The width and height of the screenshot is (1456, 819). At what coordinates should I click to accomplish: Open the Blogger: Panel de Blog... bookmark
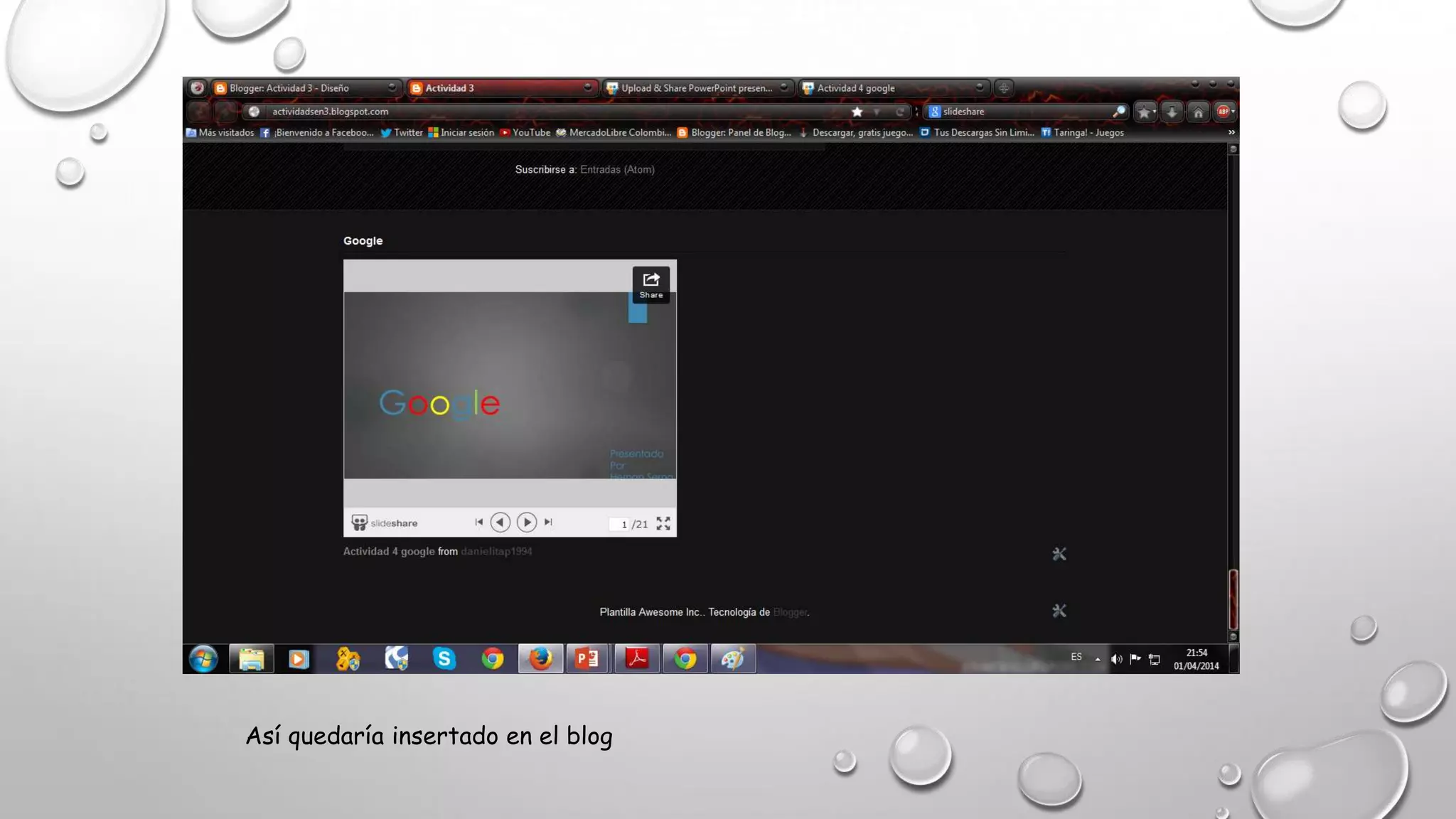coord(734,133)
